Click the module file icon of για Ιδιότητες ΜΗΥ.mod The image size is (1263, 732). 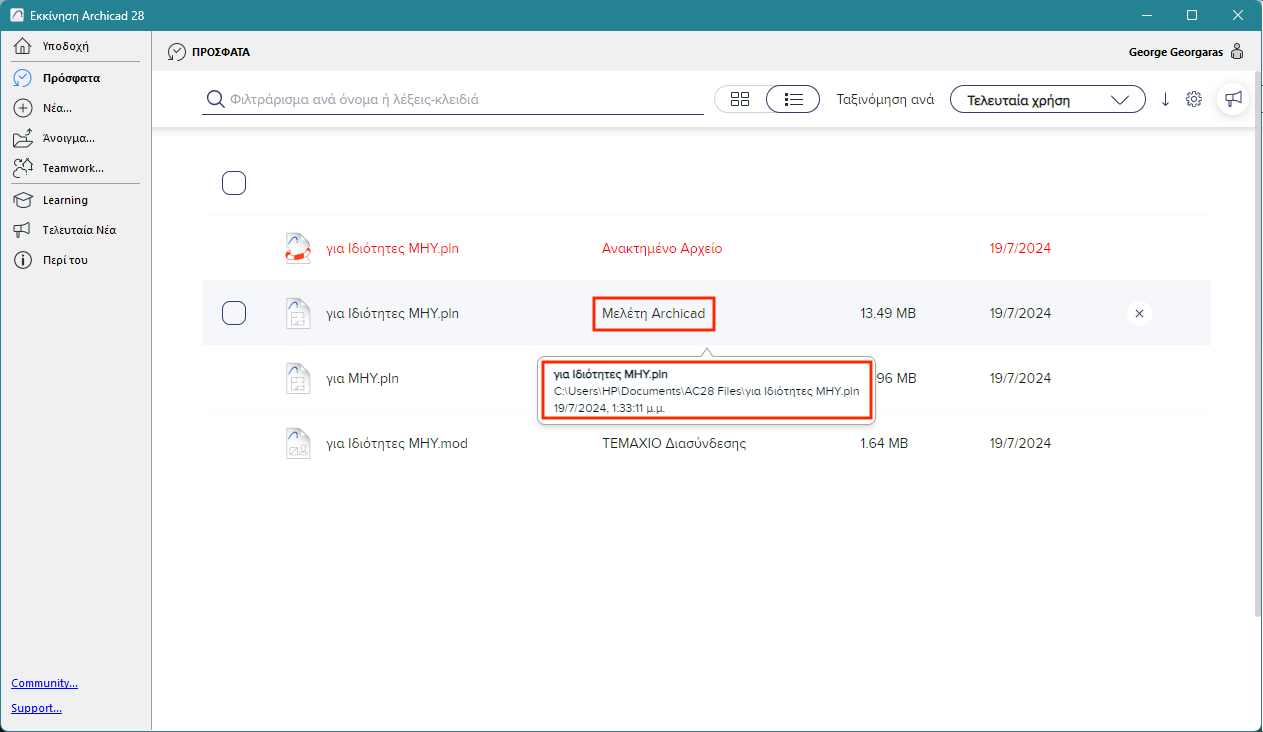tap(298, 443)
